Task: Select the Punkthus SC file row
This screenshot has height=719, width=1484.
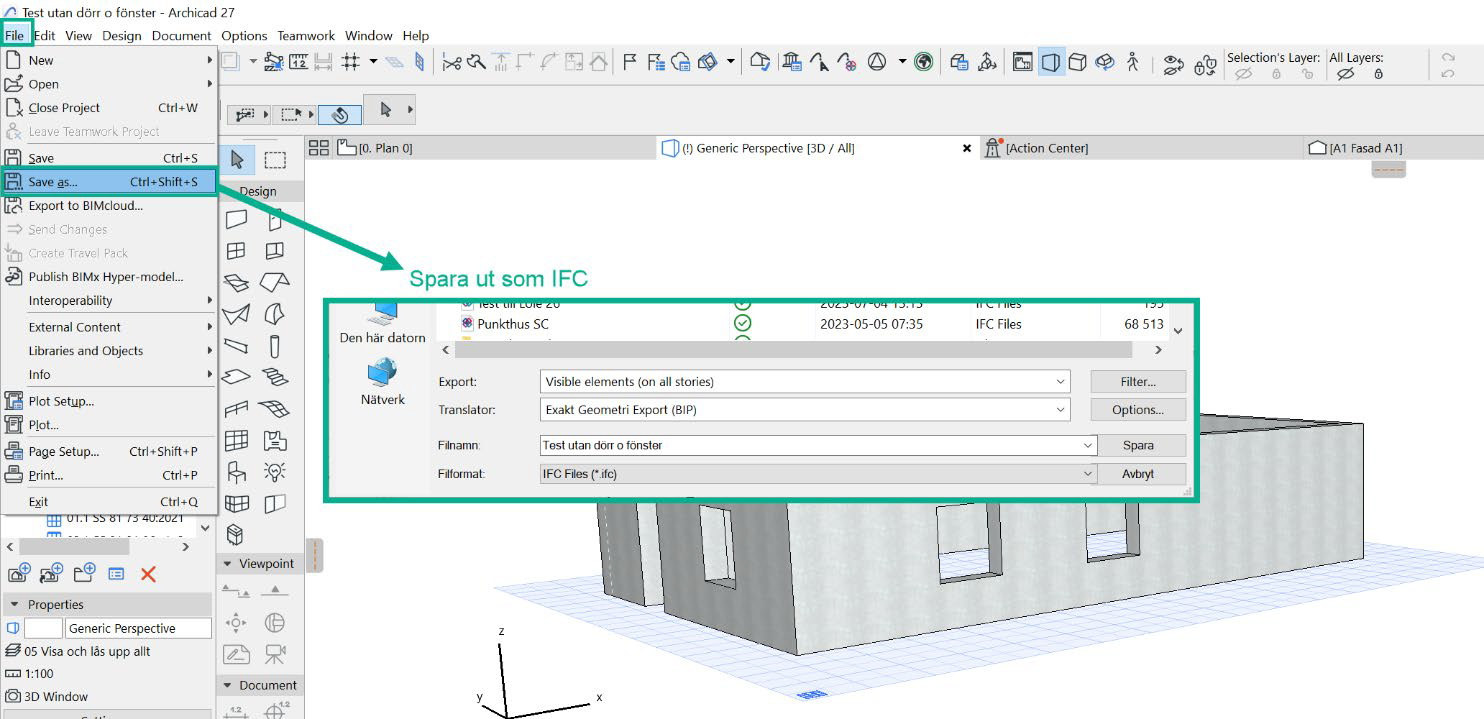Action: coord(805,324)
